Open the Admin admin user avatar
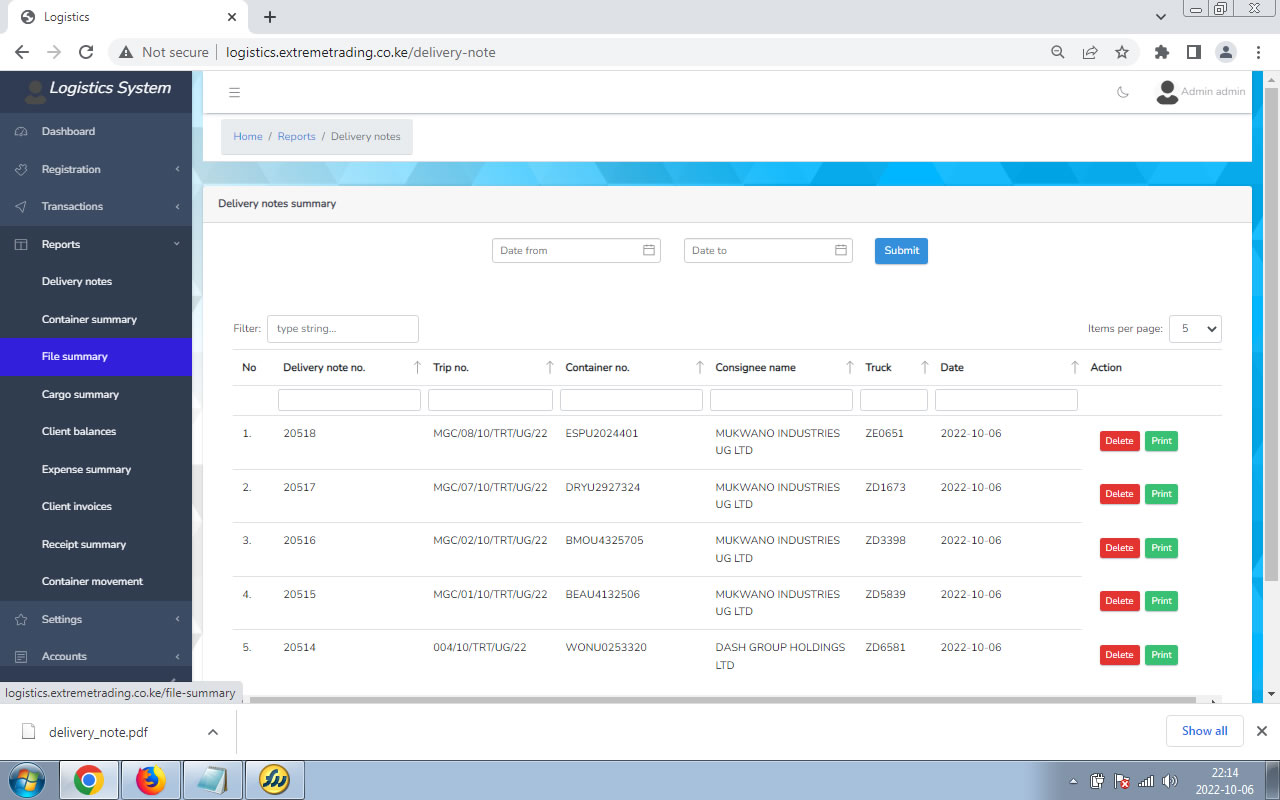This screenshot has height=800, width=1280. 1166,93
